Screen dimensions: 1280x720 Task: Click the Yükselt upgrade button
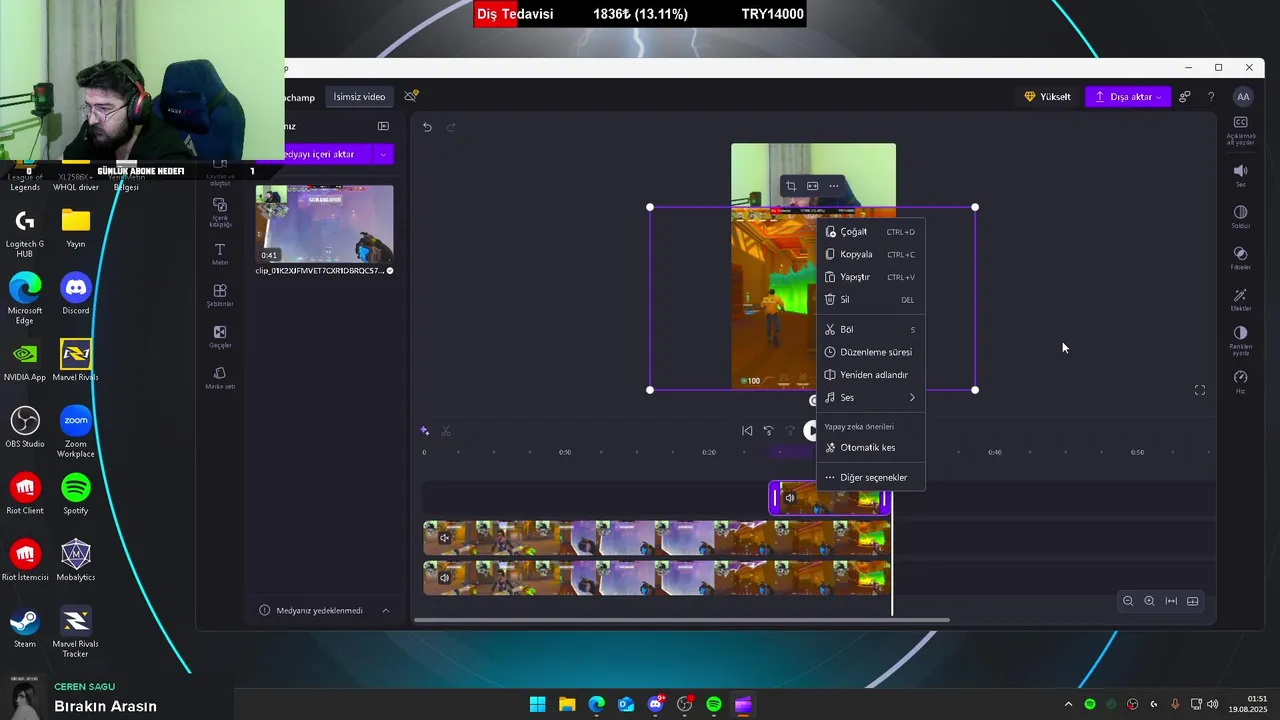pos(1047,97)
